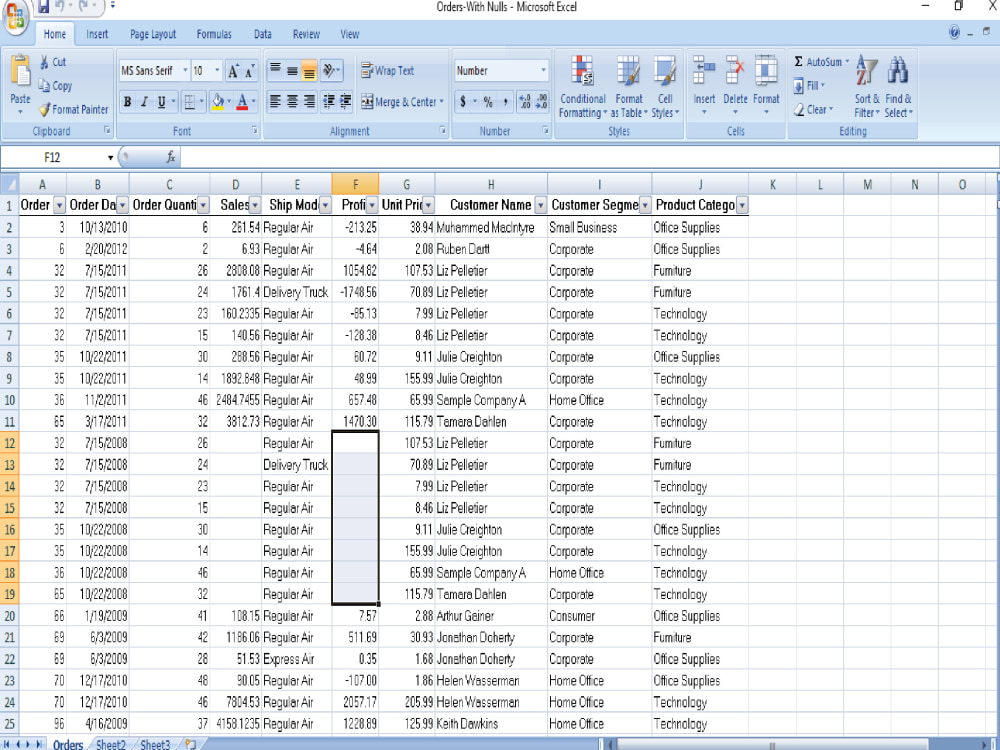Click the text Orientation icon
The image size is (1000, 750).
point(330,70)
